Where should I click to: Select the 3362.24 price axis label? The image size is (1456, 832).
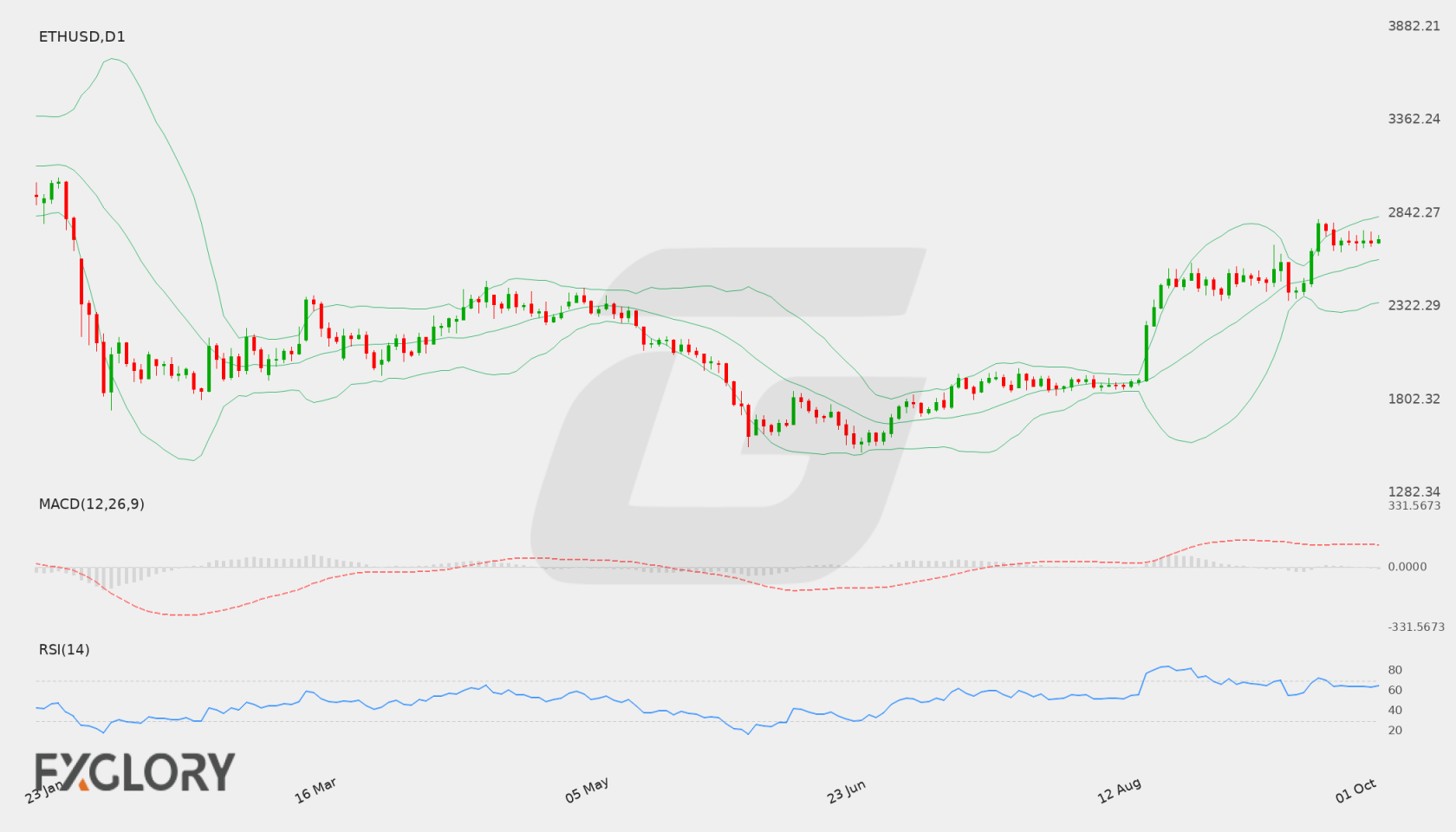click(x=1414, y=119)
